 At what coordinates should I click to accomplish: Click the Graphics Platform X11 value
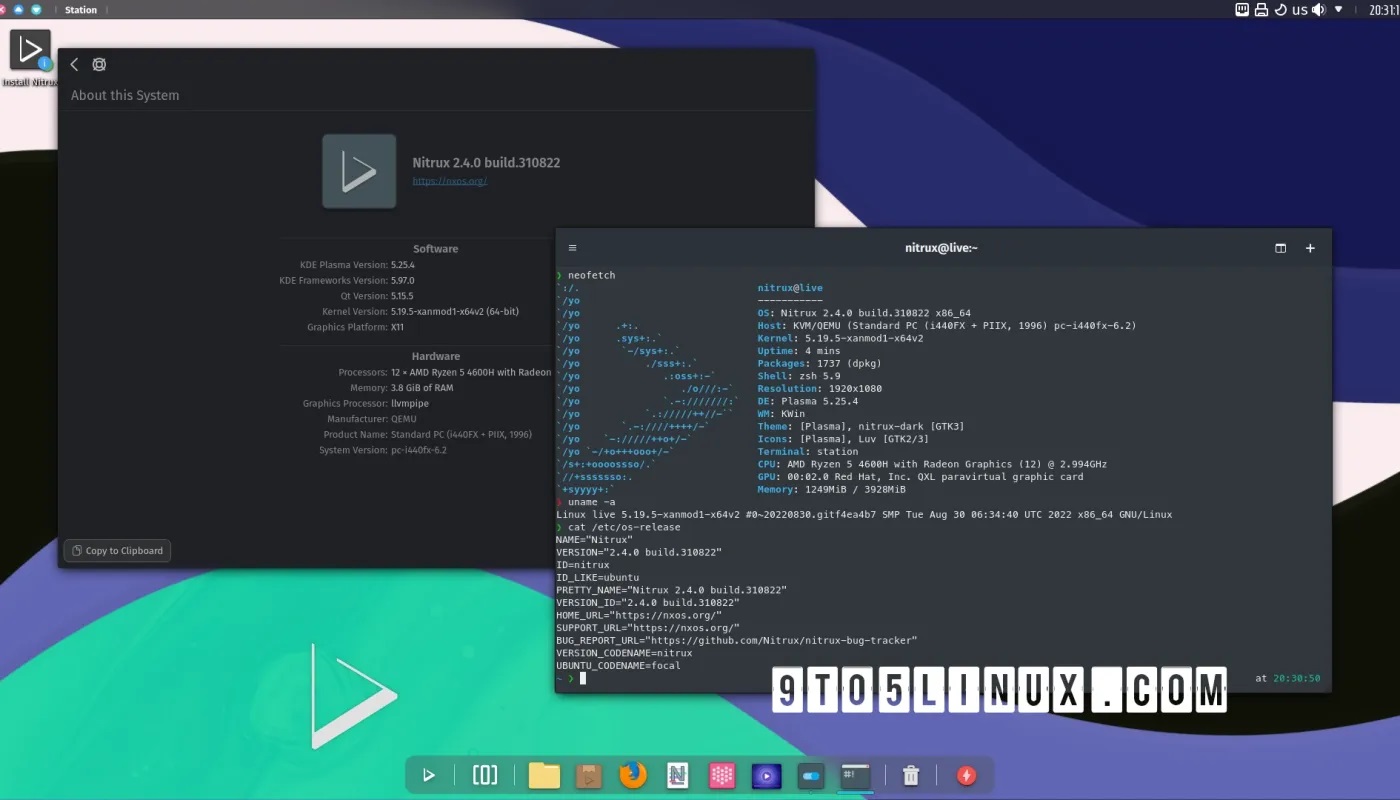[398, 327]
